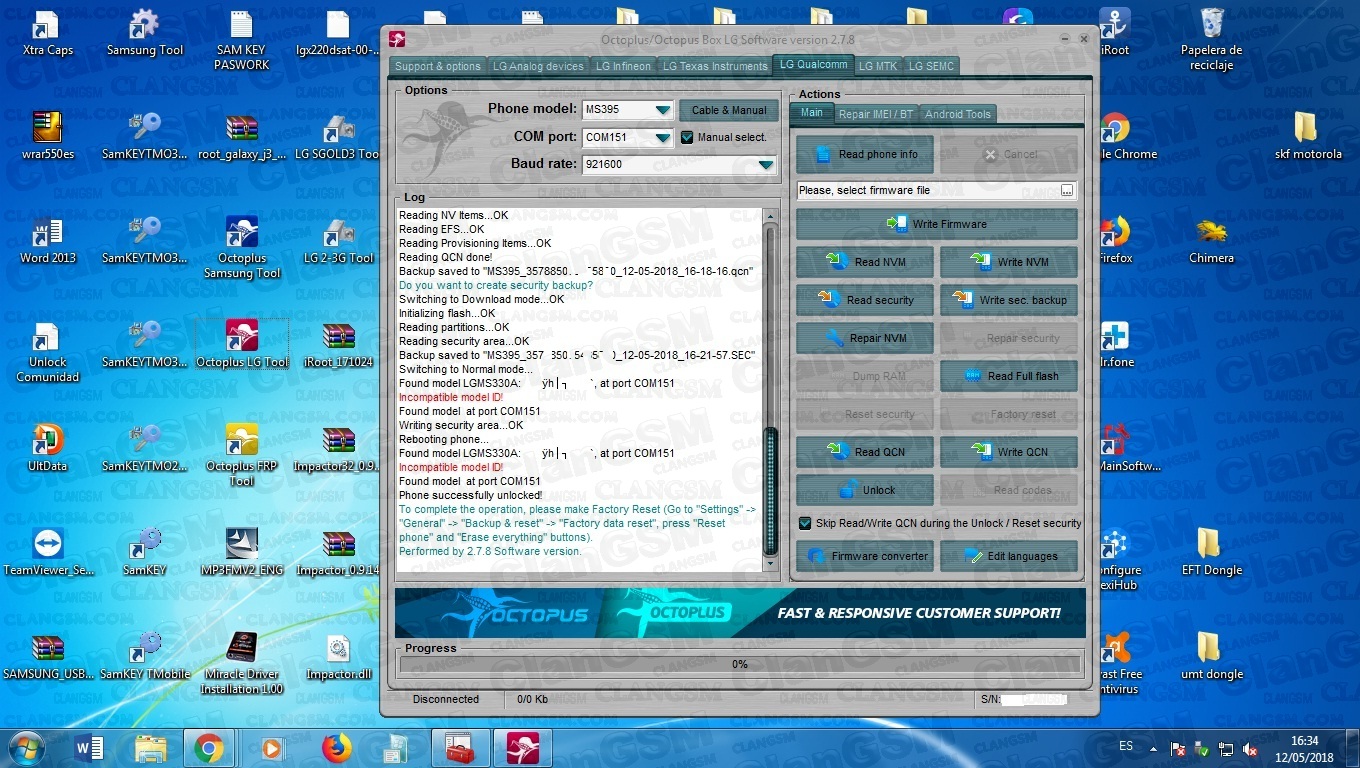This screenshot has width=1360, height=768.
Task: Expand the COM port dropdown
Action: [x=663, y=137]
